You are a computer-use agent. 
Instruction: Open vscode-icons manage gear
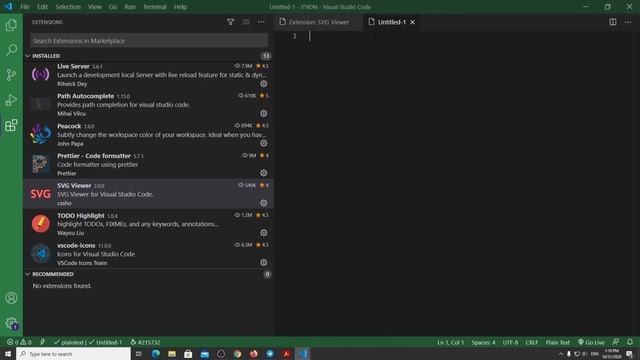264,262
